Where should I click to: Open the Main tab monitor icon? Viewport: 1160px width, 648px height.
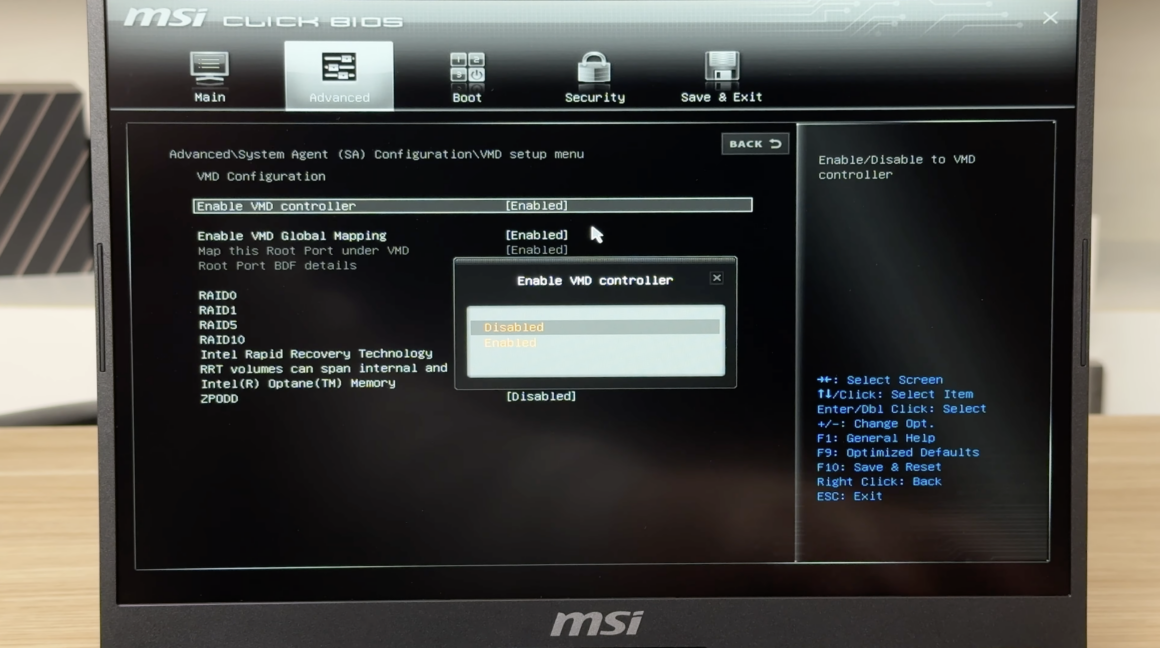tap(209, 69)
